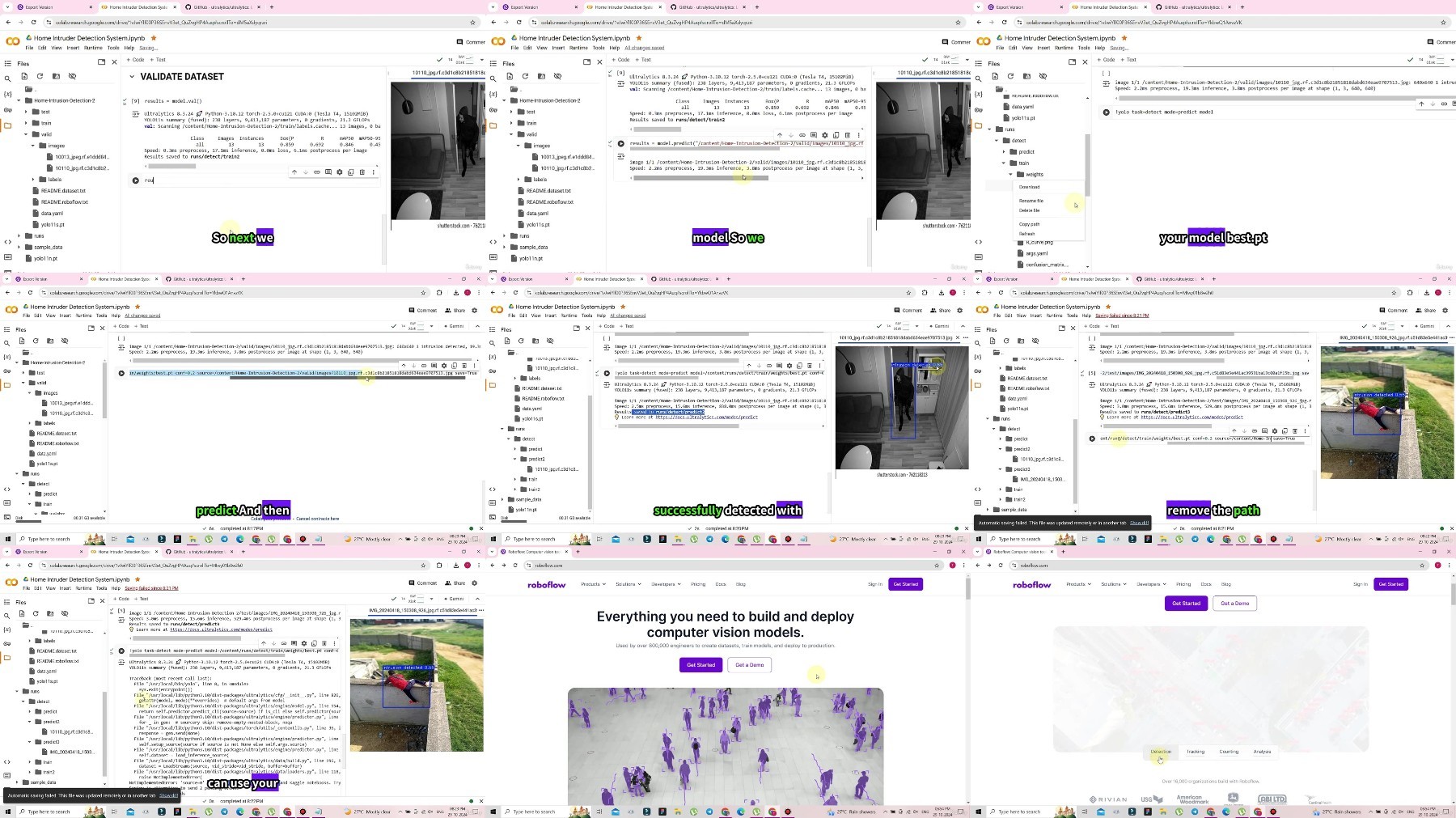Click Get a Demo below the Roboflow headline
The height and width of the screenshot is (818, 1456).
pos(750,665)
